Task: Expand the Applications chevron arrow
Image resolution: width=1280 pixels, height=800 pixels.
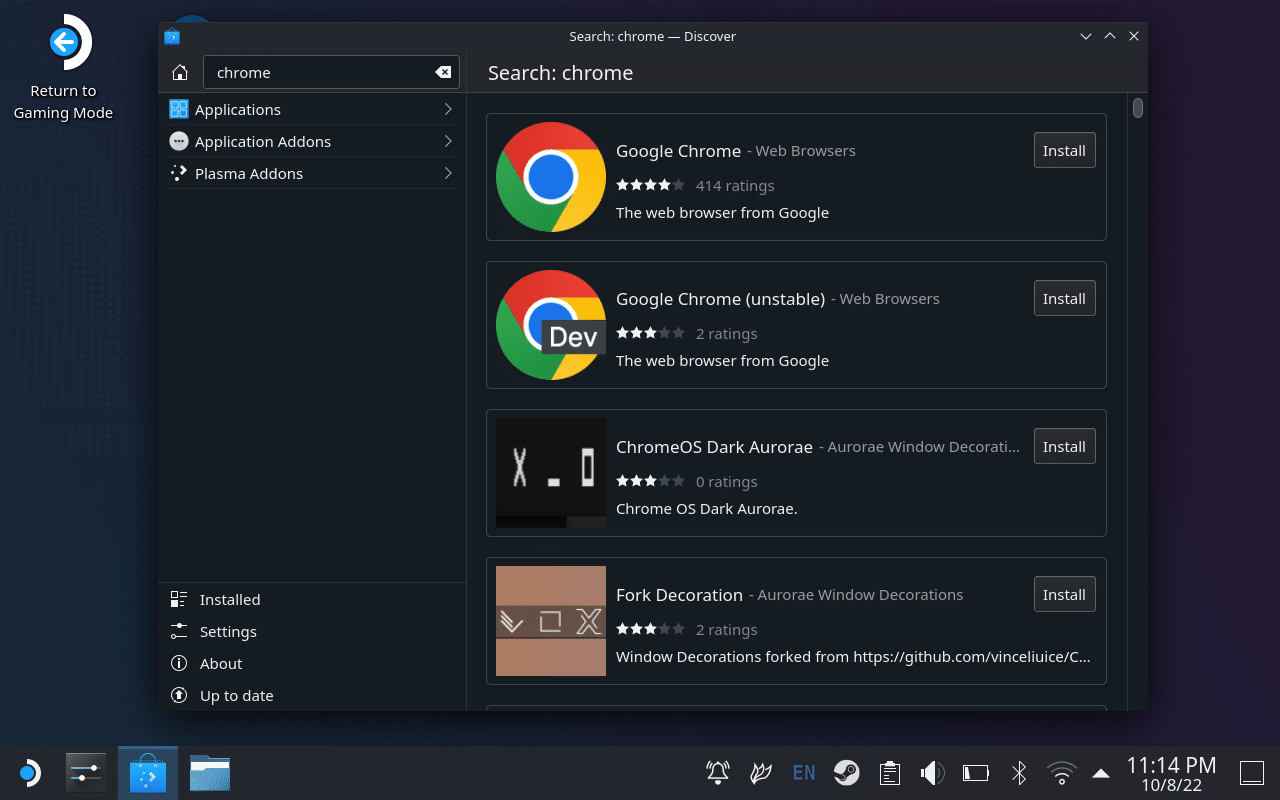Action: pyautogui.click(x=447, y=109)
